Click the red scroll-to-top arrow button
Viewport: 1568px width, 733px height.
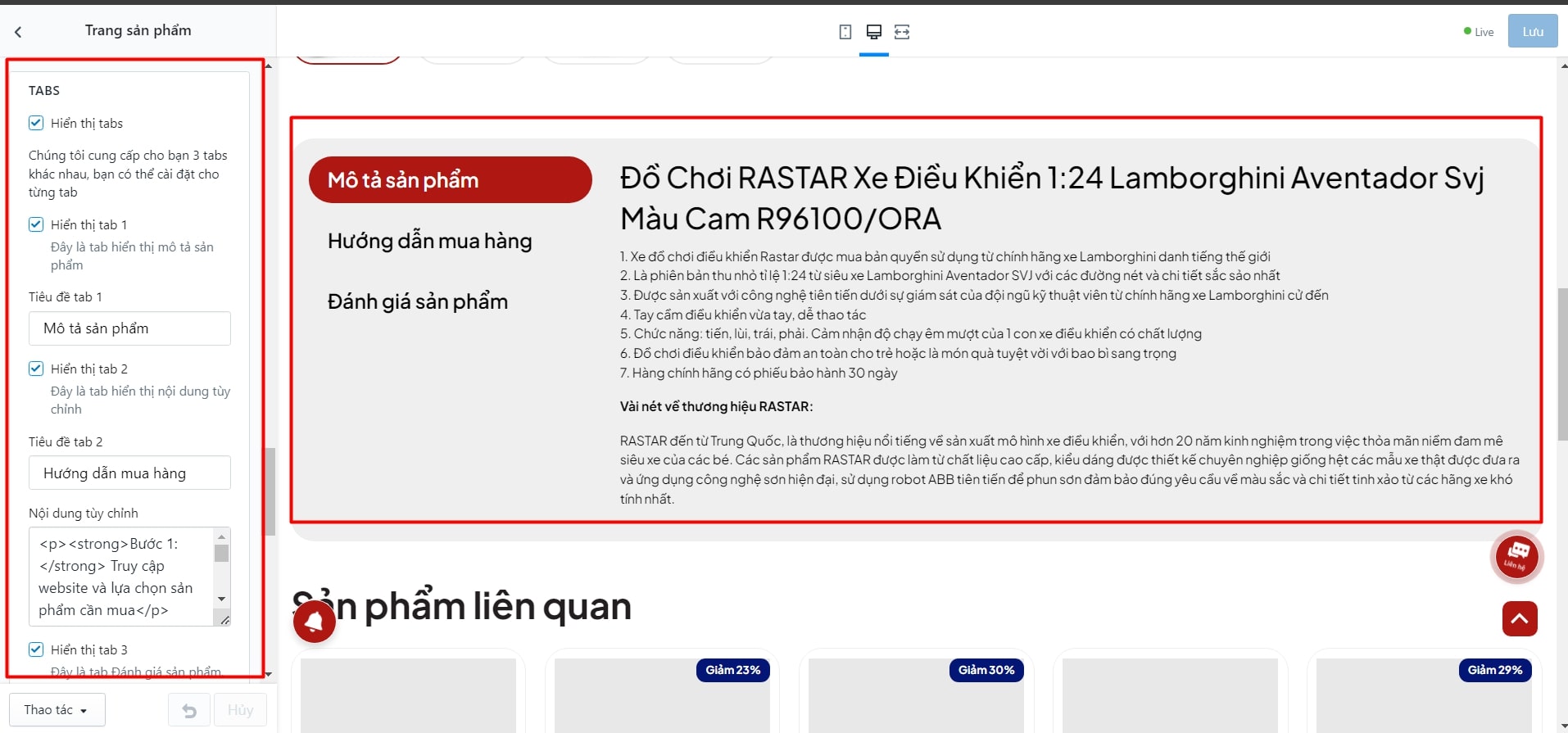coord(1520,618)
